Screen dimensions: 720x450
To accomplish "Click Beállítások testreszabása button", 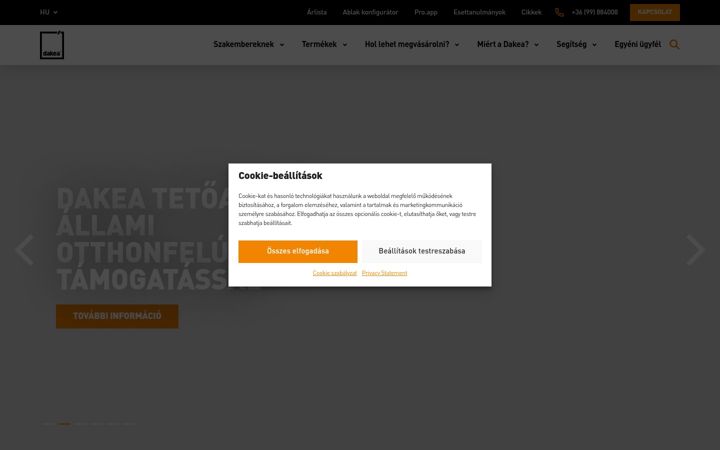I will 422,252.
